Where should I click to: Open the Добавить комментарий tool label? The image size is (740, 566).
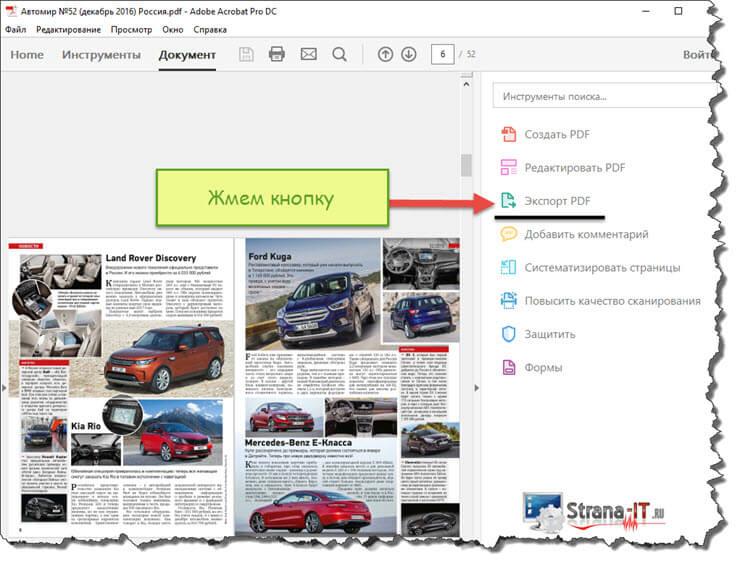pyautogui.click(x=586, y=234)
